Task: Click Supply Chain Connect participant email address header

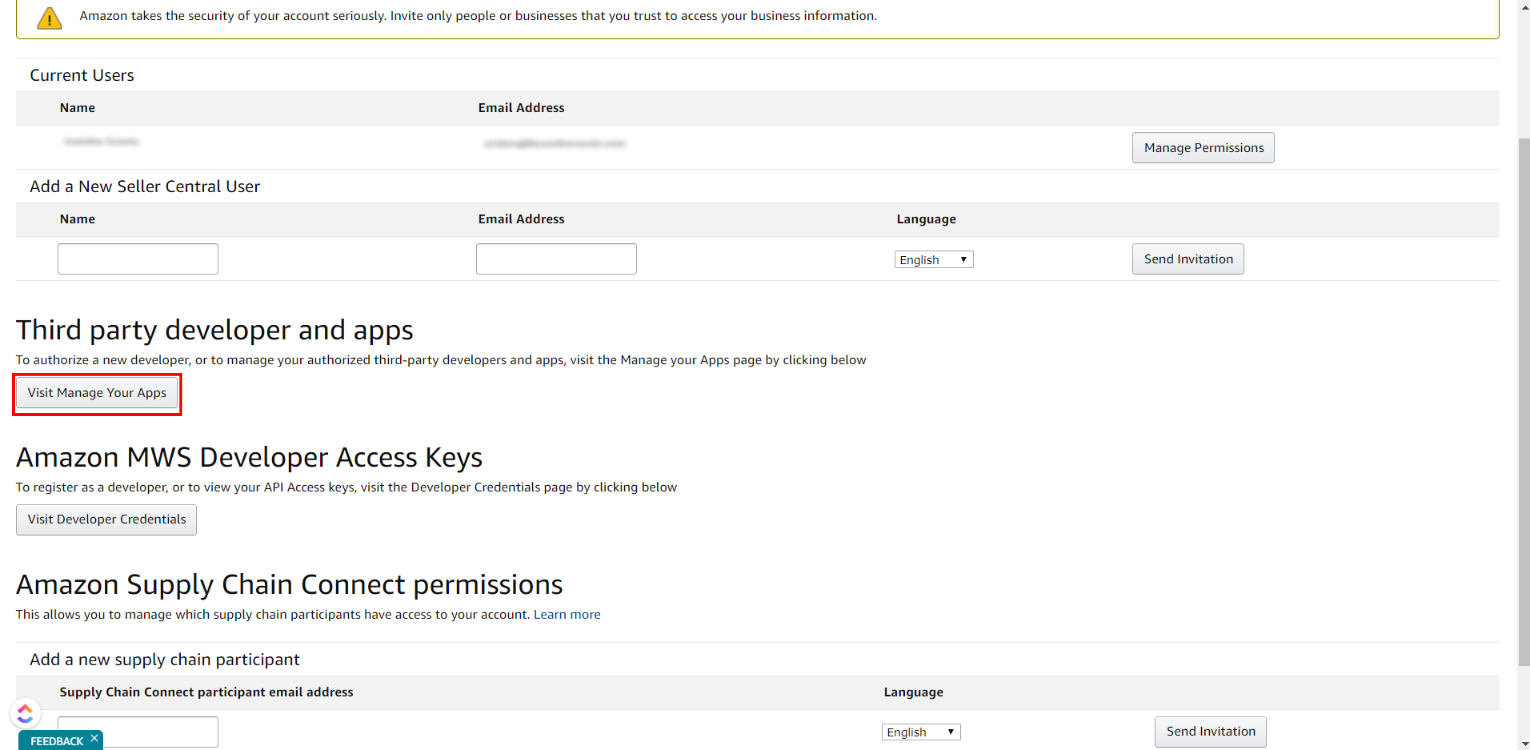Action: [206, 692]
